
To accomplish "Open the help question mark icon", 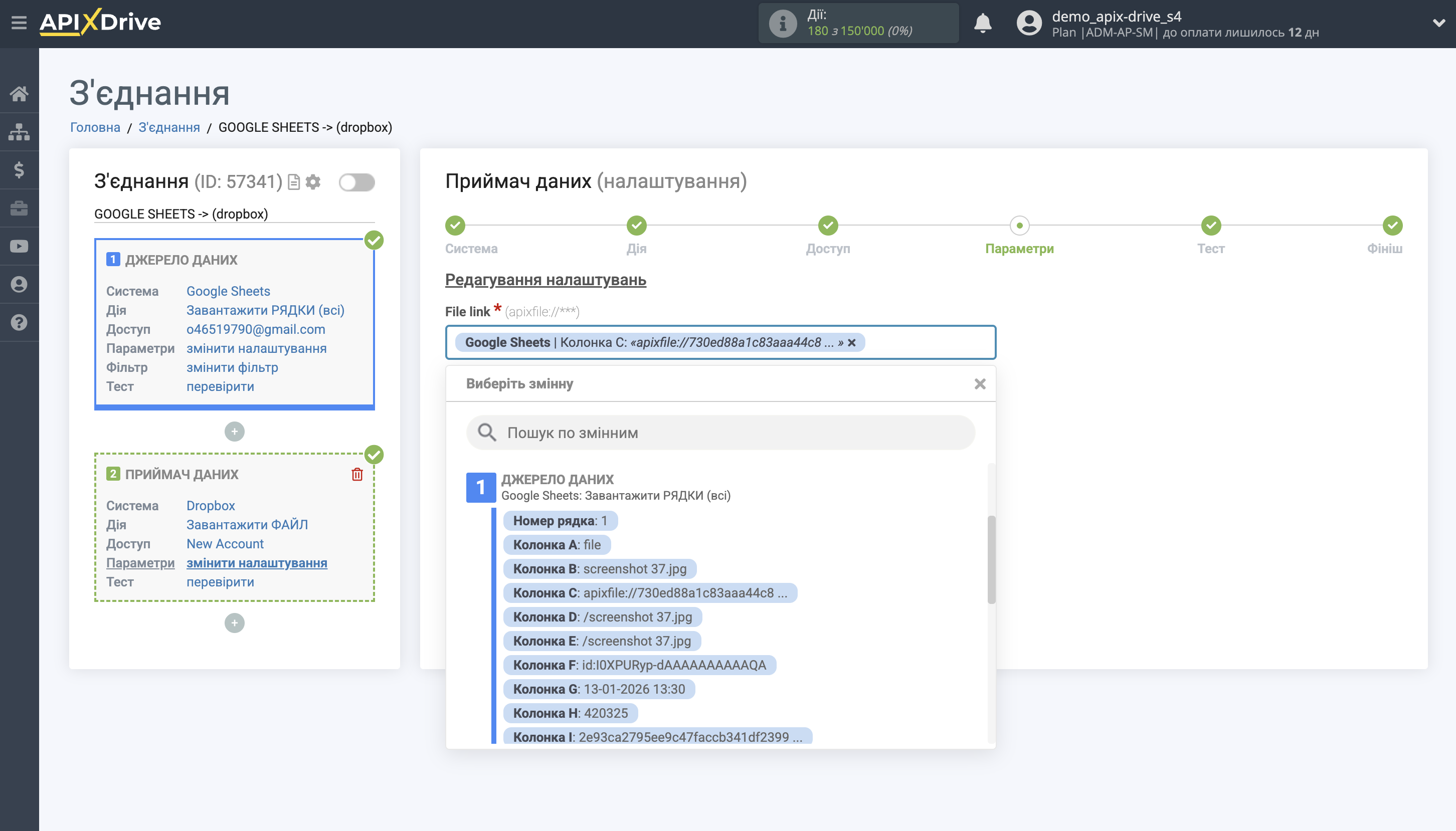I will pos(19,322).
